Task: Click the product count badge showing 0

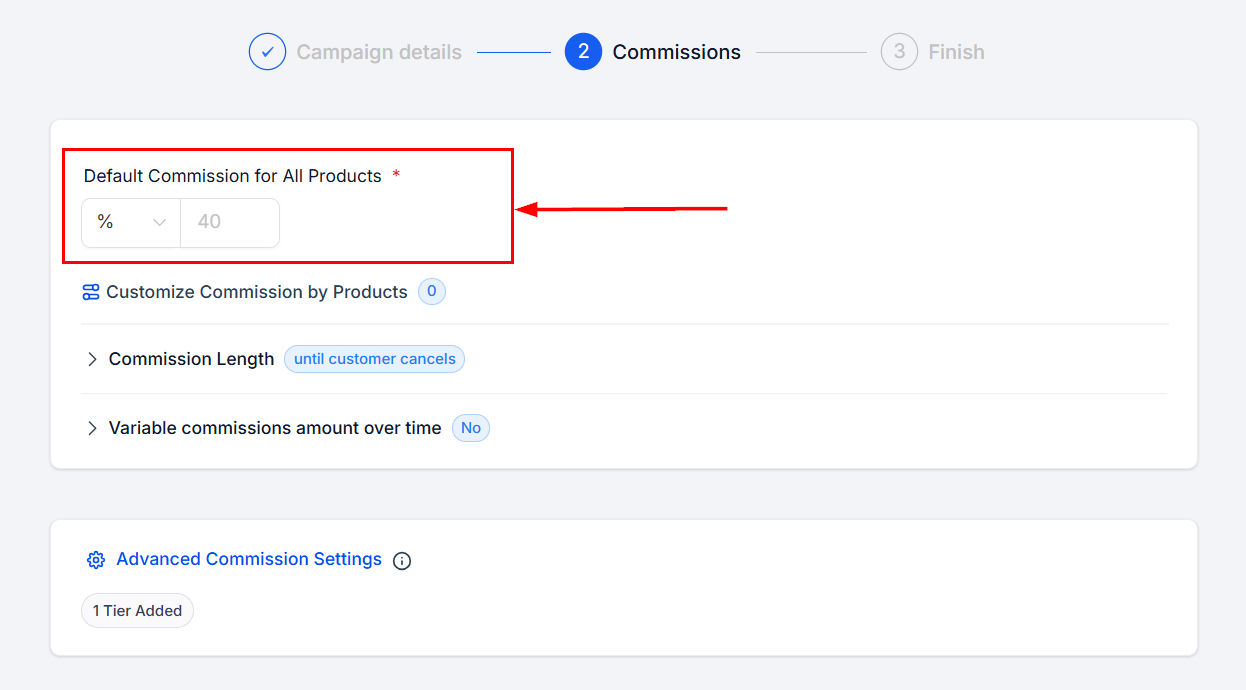Action: 432,292
